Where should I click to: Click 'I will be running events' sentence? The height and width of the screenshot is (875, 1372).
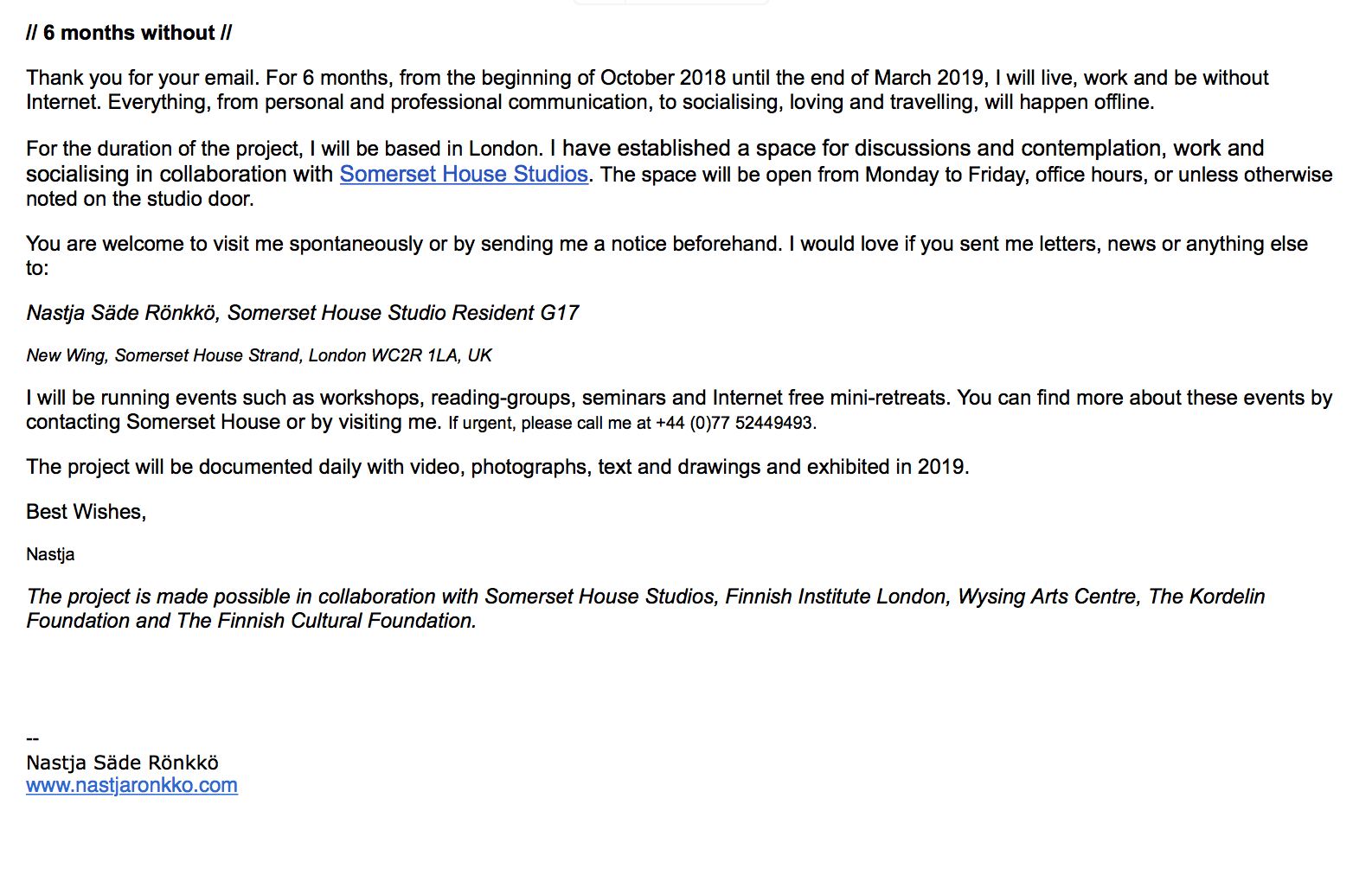pyautogui.click(x=489, y=398)
